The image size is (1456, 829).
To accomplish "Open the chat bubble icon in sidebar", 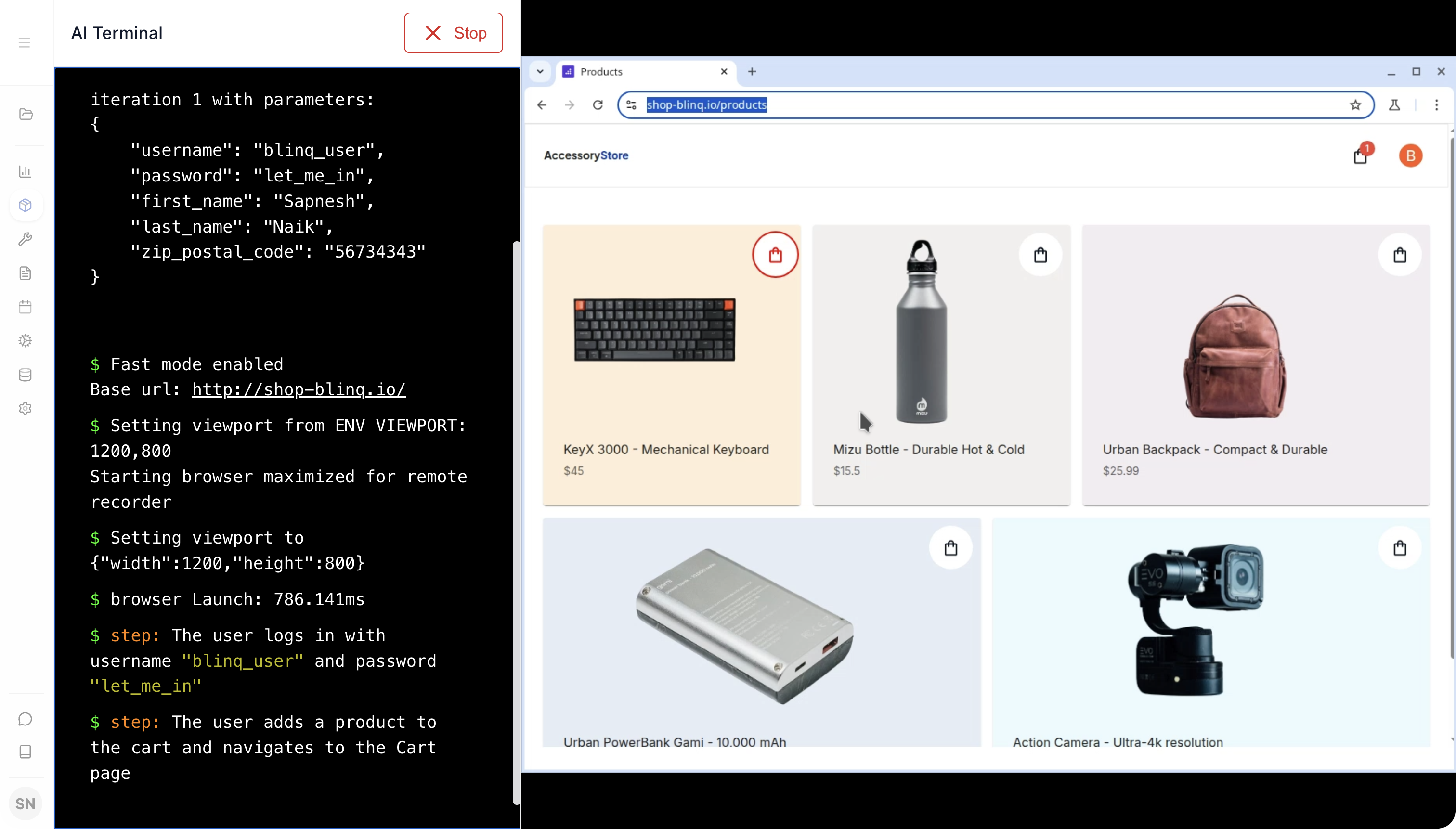I will 25,719.
